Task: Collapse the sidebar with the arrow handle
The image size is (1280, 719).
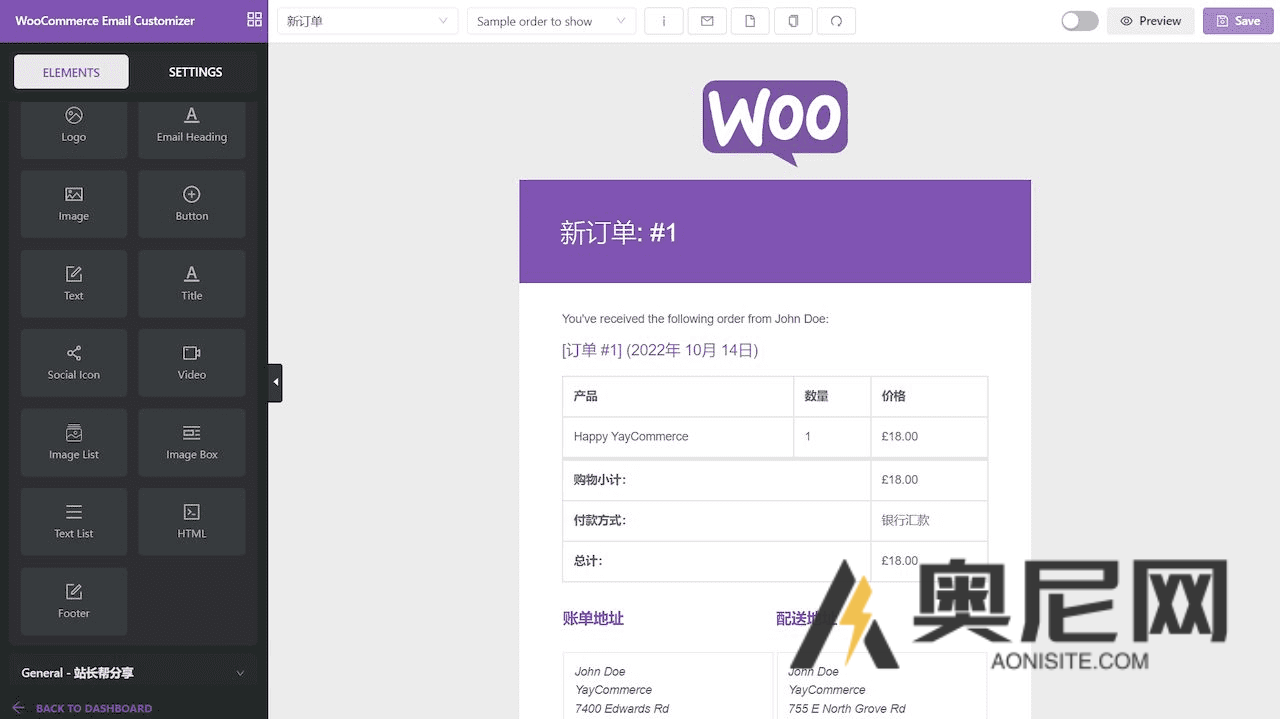Action: pos(275,382)
